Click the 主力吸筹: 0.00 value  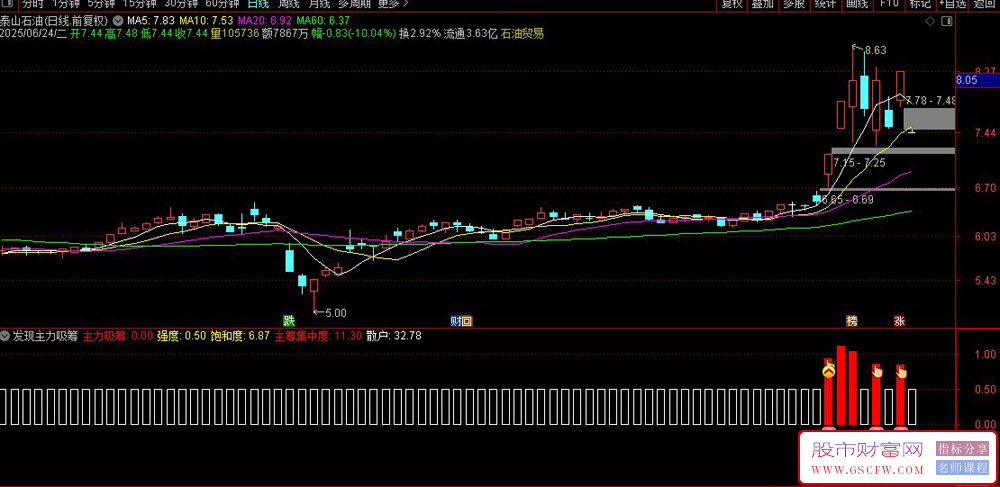pyautogui.click(x=118, y=336)
